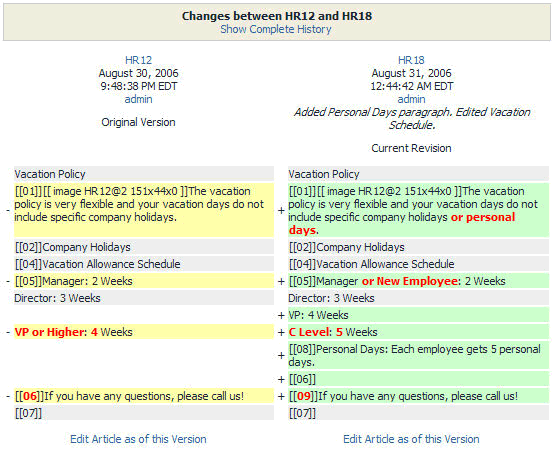Click '[[02]]Company Holidays' in the left column

144,247
